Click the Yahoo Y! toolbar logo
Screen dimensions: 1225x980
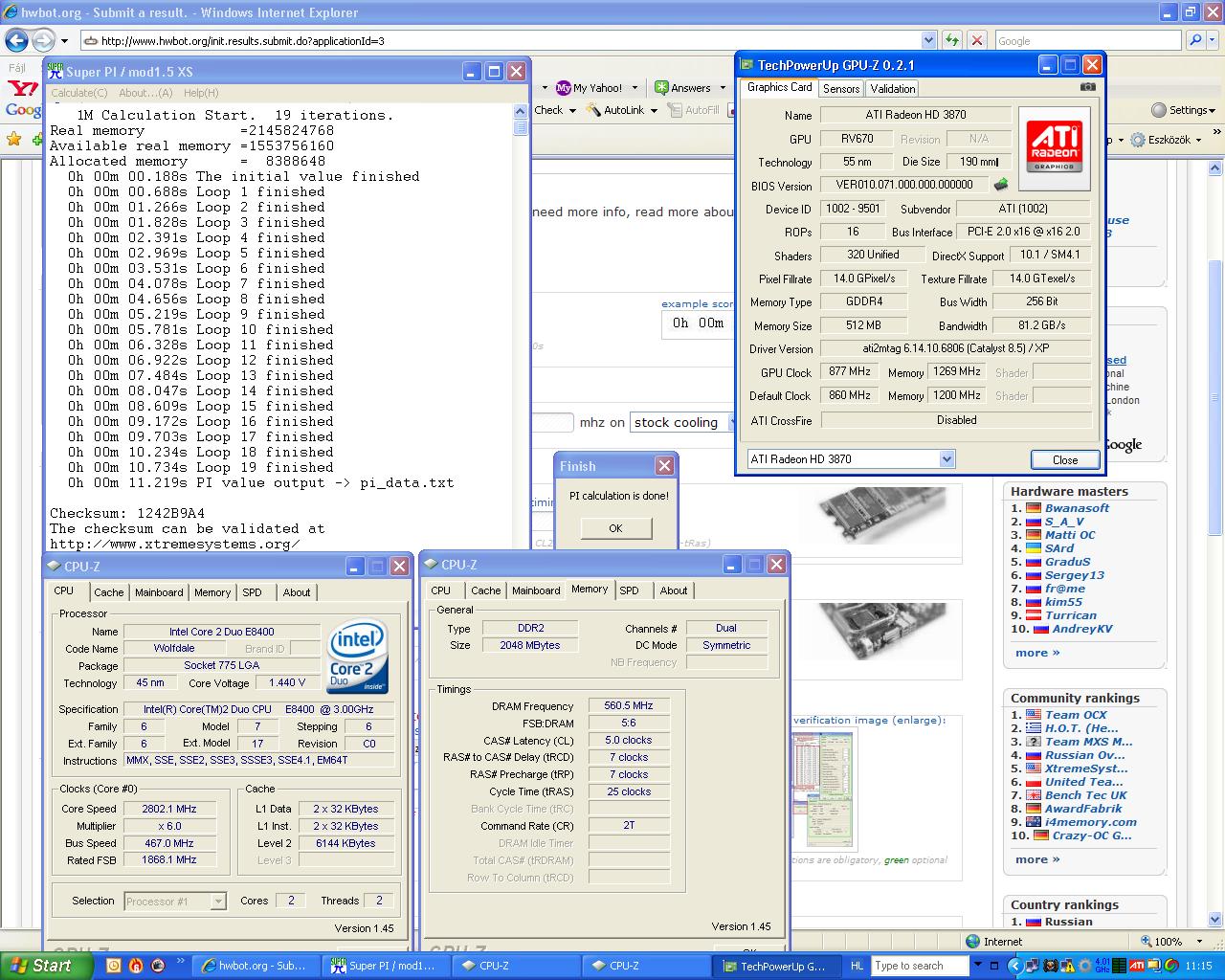coord(21,88)
